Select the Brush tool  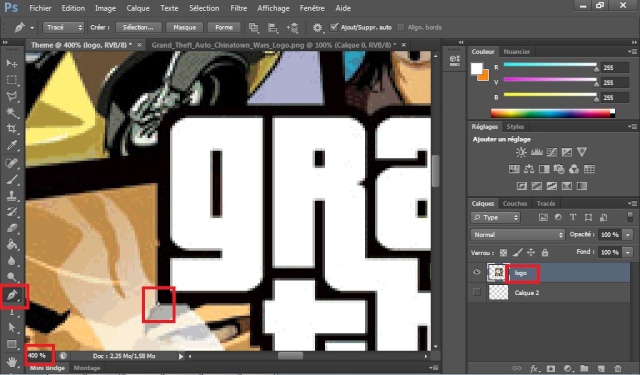12,179
